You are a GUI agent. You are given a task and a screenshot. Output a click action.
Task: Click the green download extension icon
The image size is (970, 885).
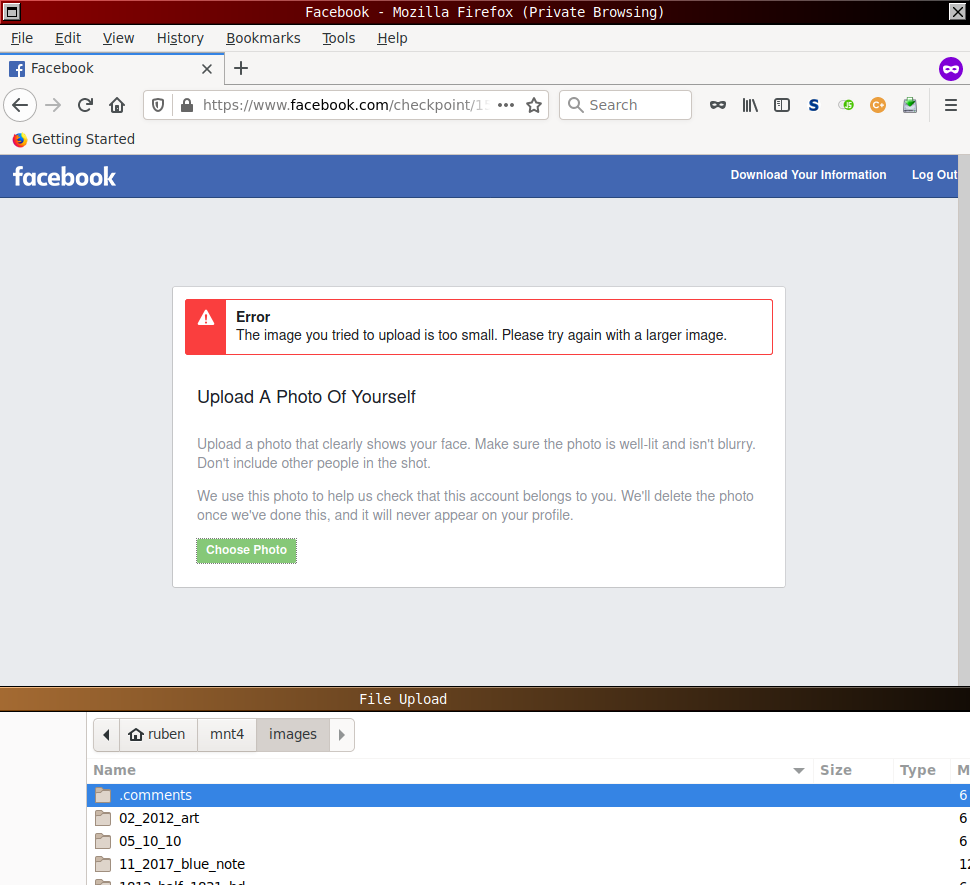point(909,105)
